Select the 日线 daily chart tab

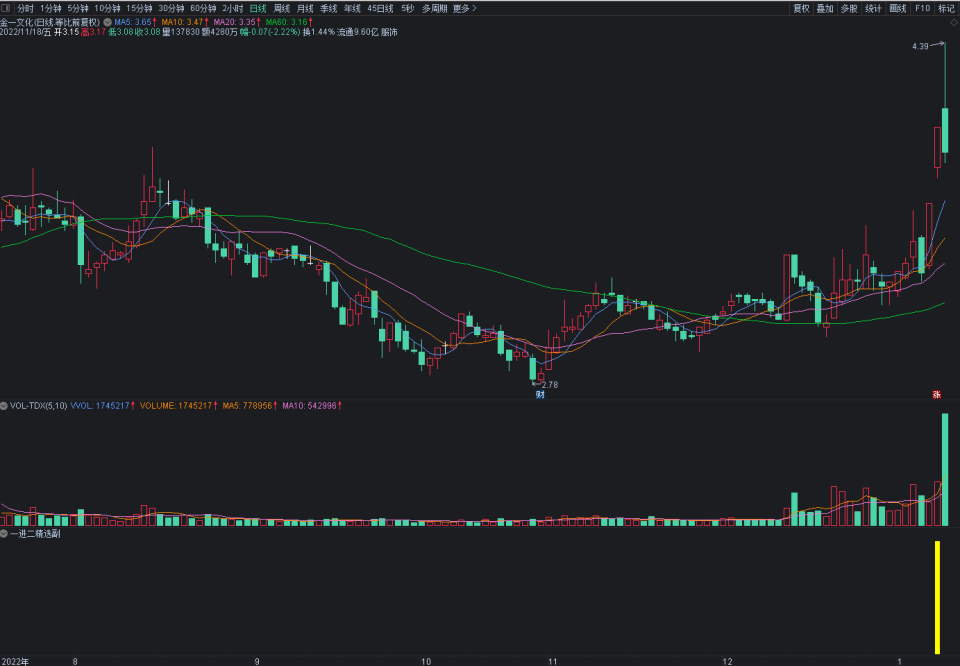click(x=258, y=9)
